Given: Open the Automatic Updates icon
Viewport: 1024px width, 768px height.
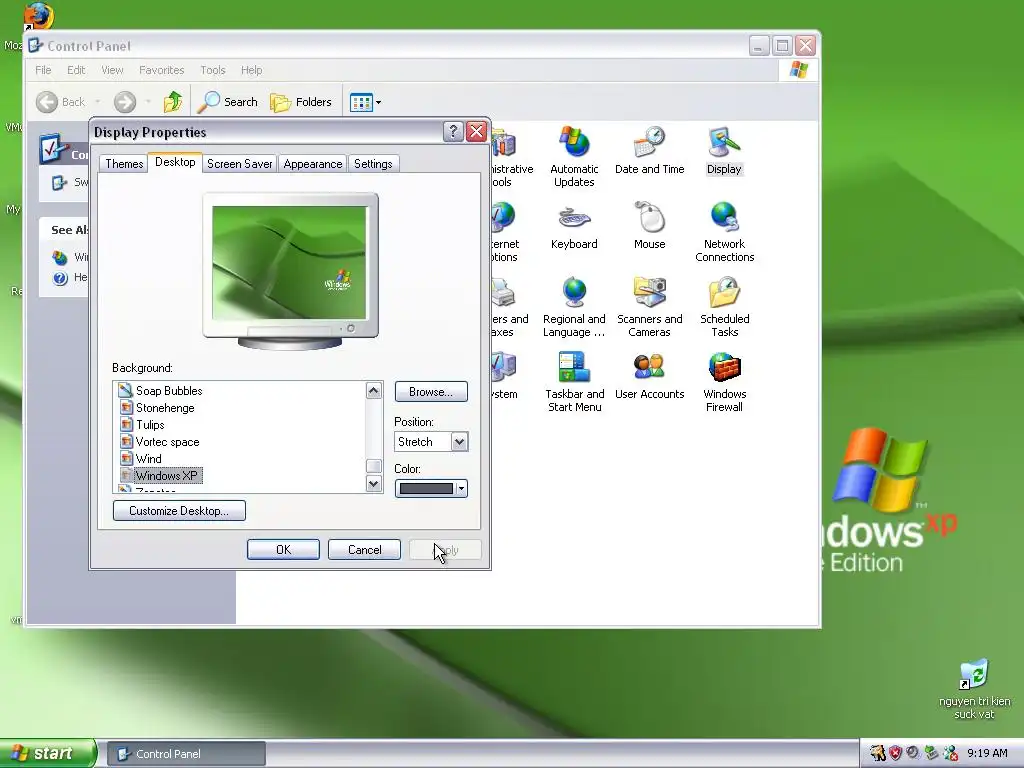Looking at the screenshot, I should [574, 157].
